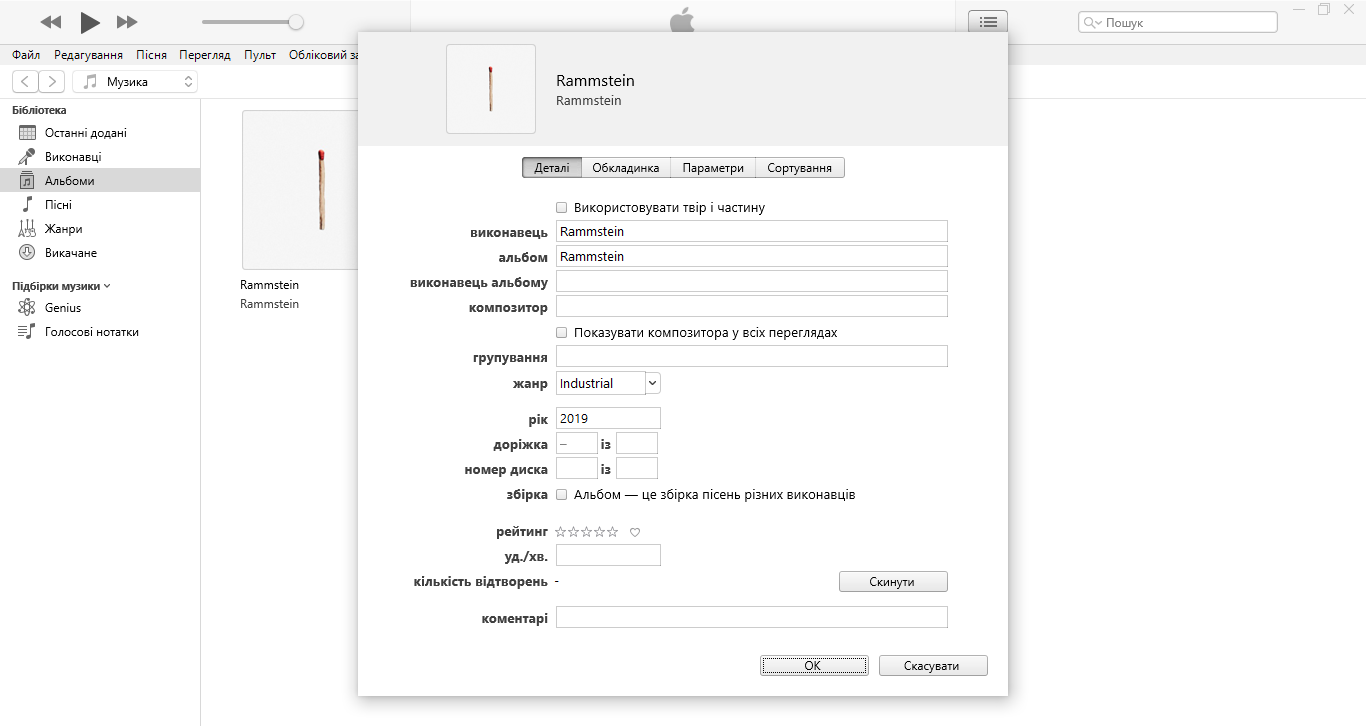This screenshot has height=726, width=1366.
Task: Go forward with the right arrow button
Action: click(x=52, y=82)
